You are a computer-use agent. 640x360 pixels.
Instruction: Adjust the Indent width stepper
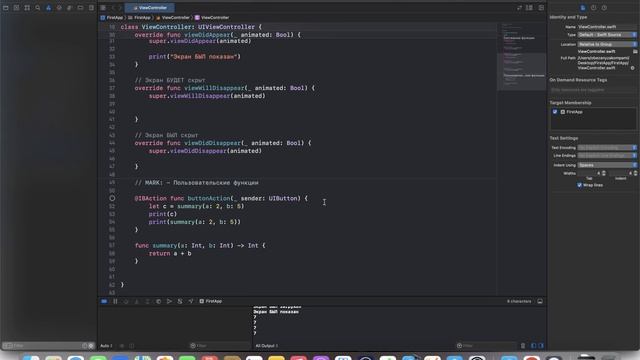click(x=635, y=173)
